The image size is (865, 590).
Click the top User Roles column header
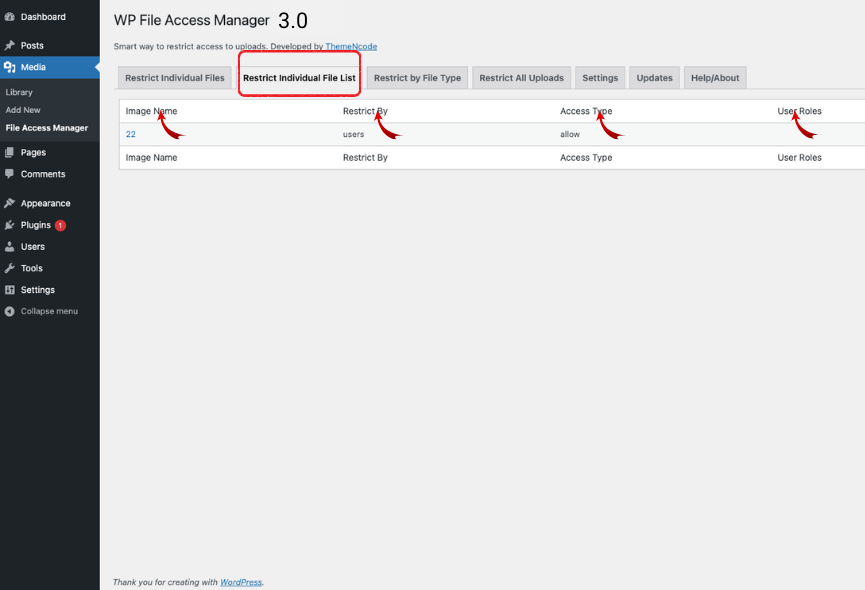pos(799,111)
